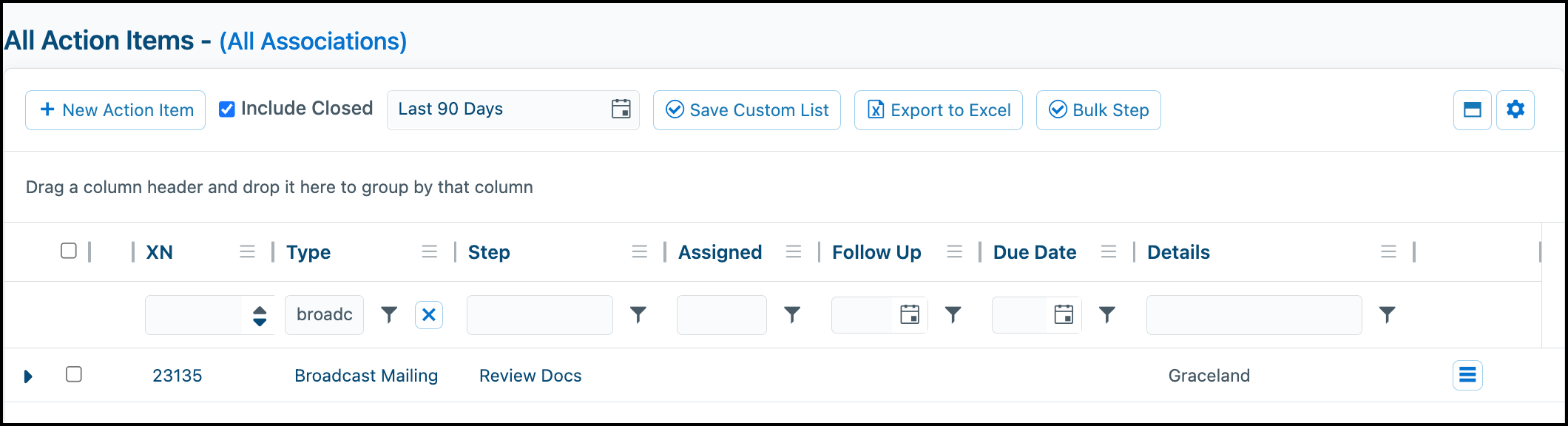This screenshot has height=426, width=1568.
Task: Click the New Action Item button
Action: (115, 110)
